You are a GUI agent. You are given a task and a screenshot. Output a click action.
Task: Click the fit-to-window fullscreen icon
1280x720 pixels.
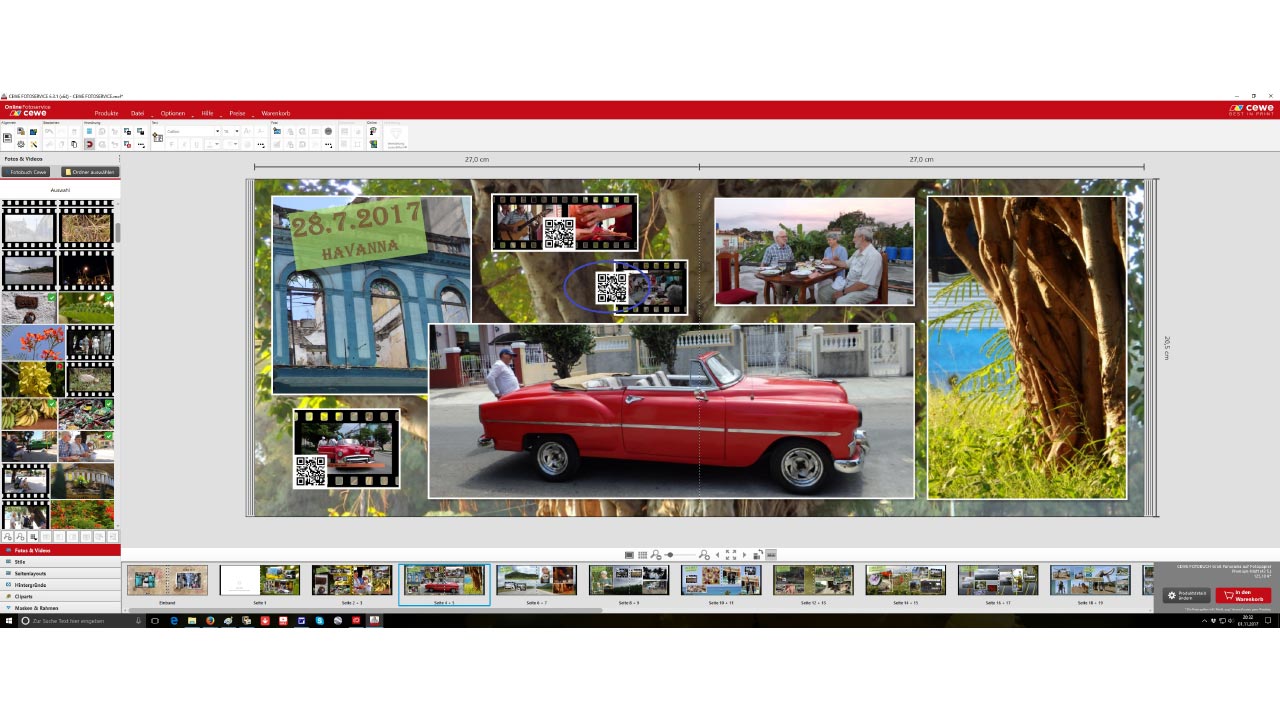[731, 555]
